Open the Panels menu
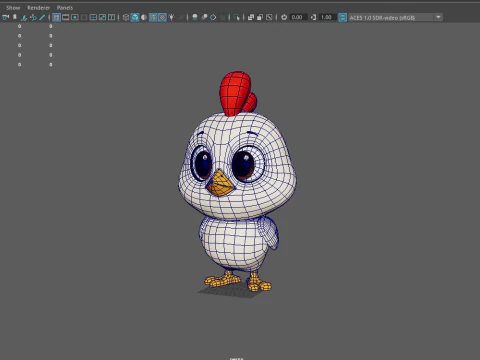This screenshot has width=480, height=360. (x=65, y=7)
